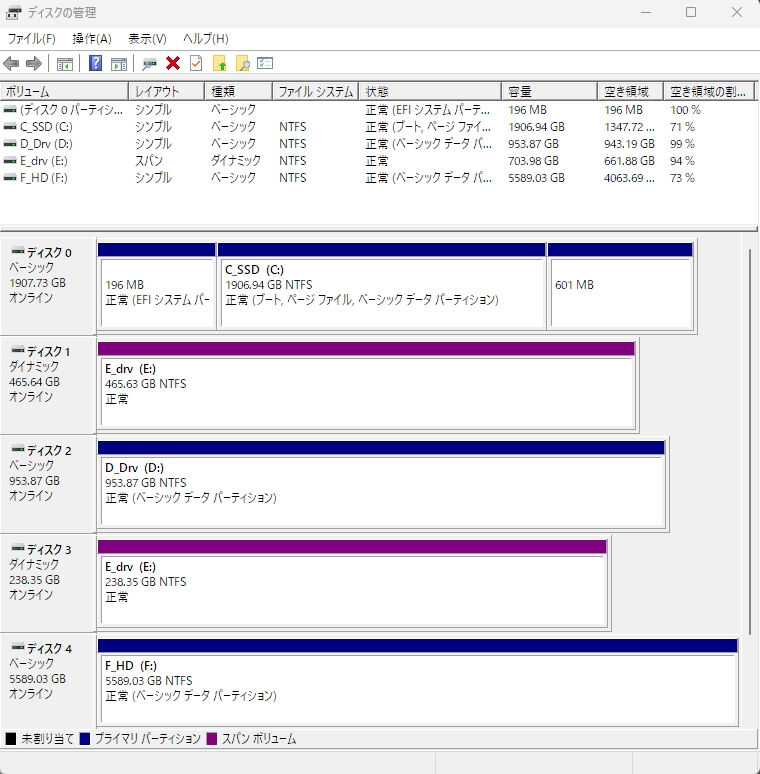Viewport: 760px width, 774px height.
Task: Go back with the left arrow toolbar icon
Action: pyautogui.click(x=11, y=64)
